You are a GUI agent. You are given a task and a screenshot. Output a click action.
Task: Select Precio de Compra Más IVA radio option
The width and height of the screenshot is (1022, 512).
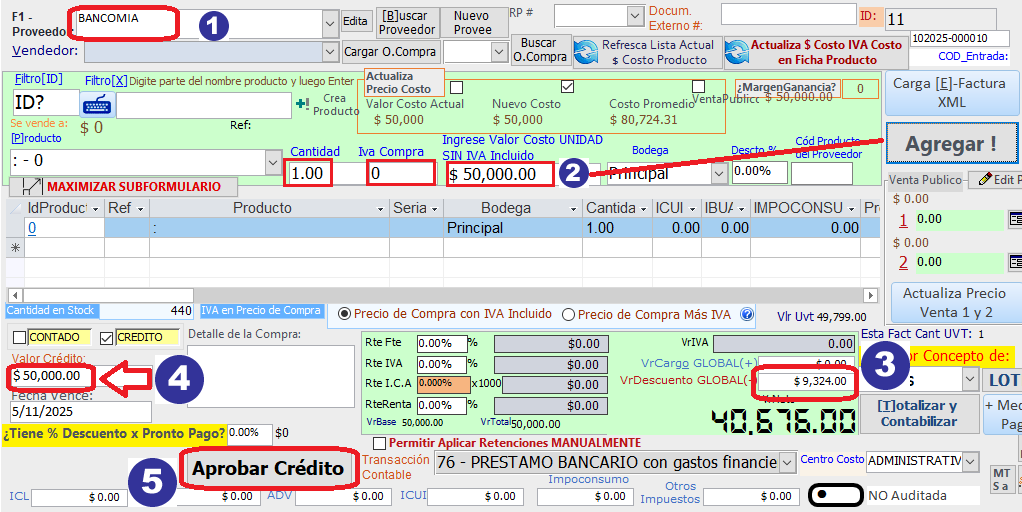568,313
